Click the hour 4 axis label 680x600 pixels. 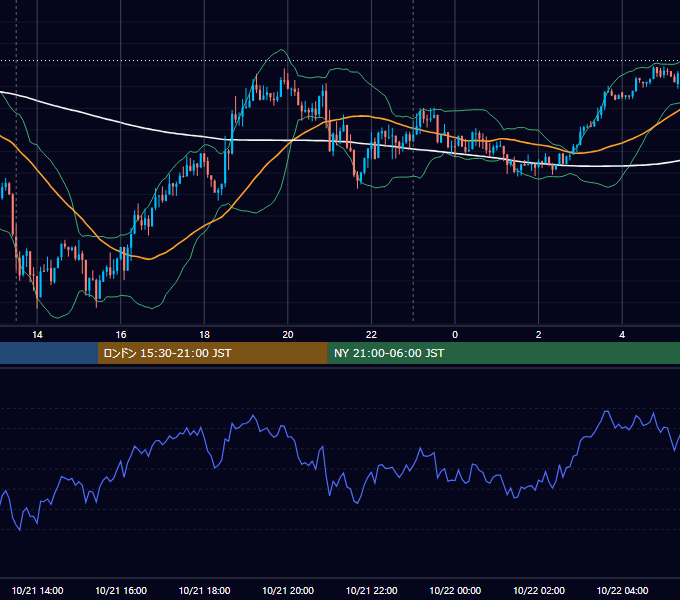coord(622,335)
